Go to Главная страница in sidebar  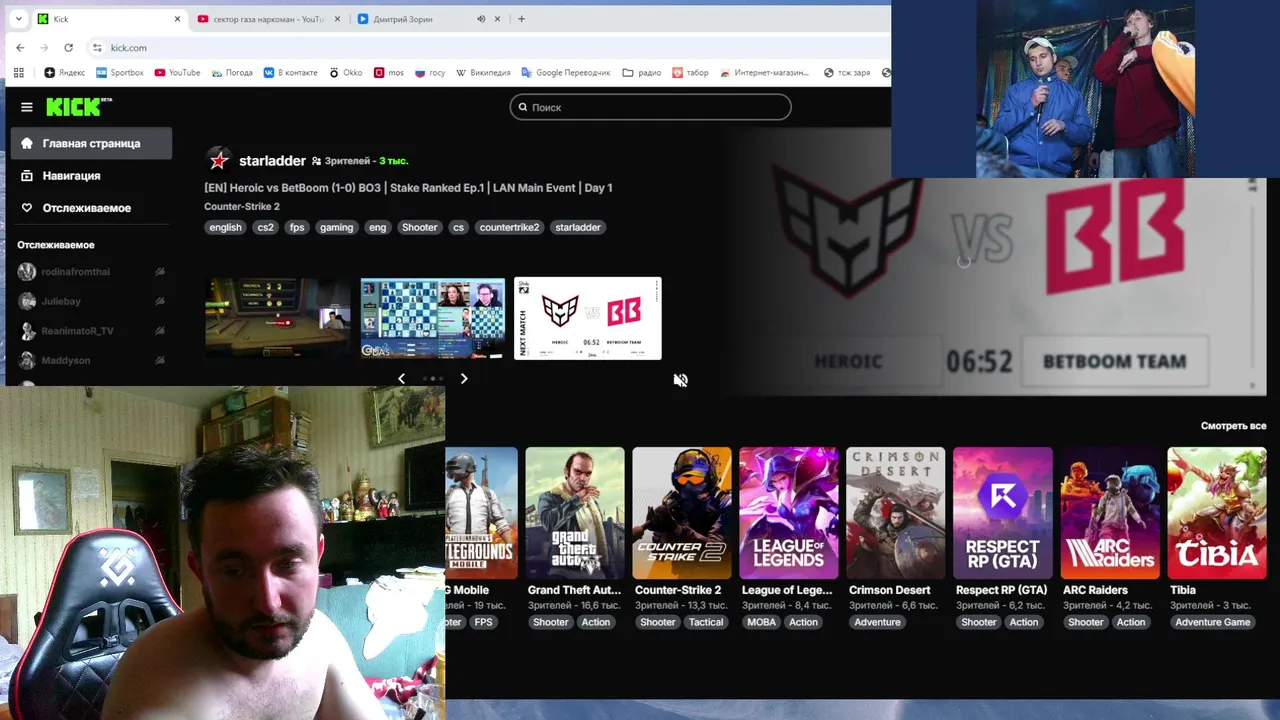[x=91, y=143]
